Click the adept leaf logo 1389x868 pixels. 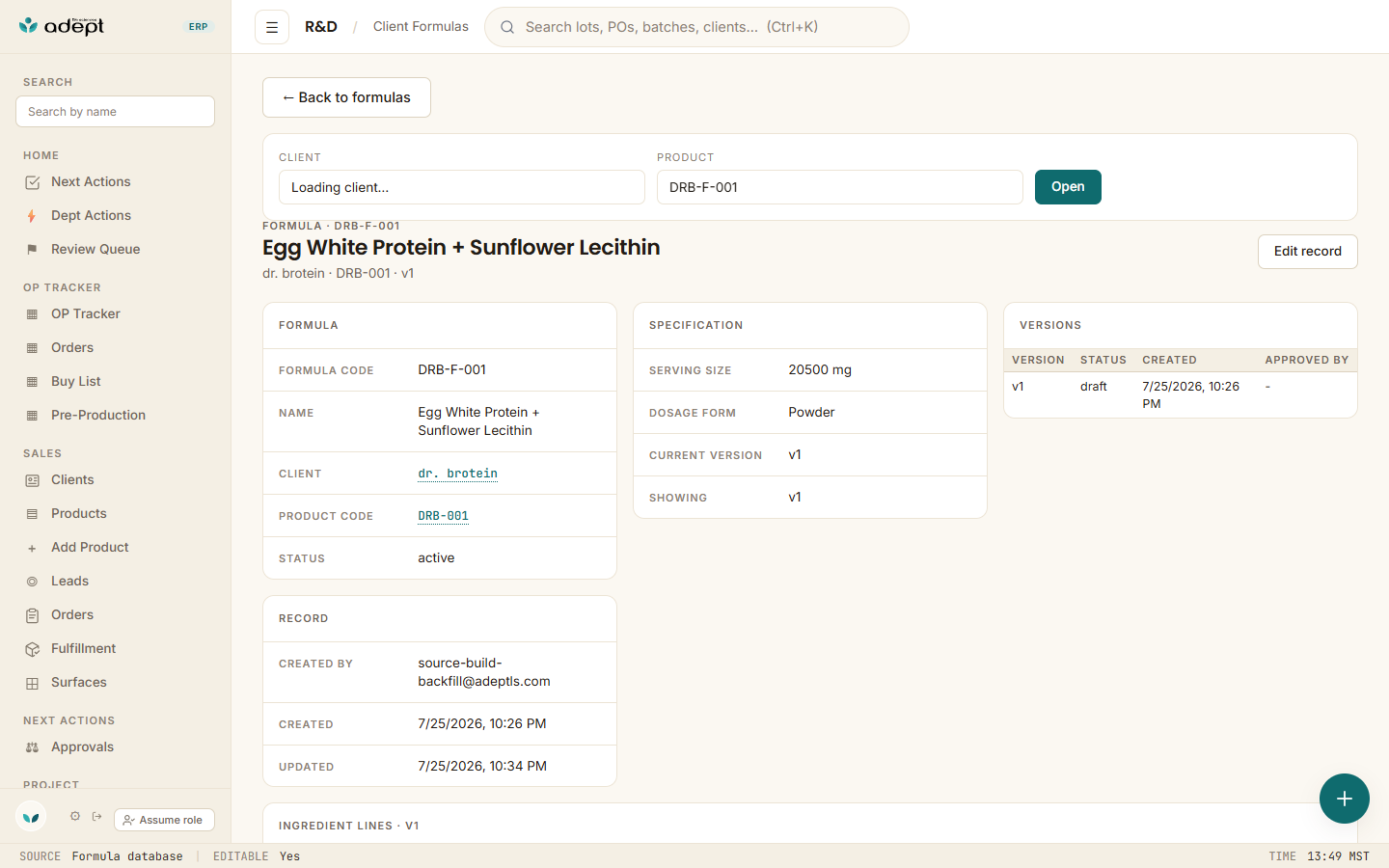62,26
